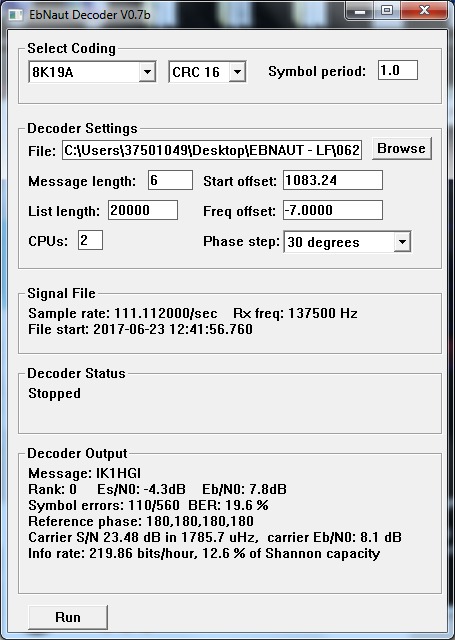Click the Sample rate line in Signal File
This screenshot has width=455, height=640.
pos(123,313)
